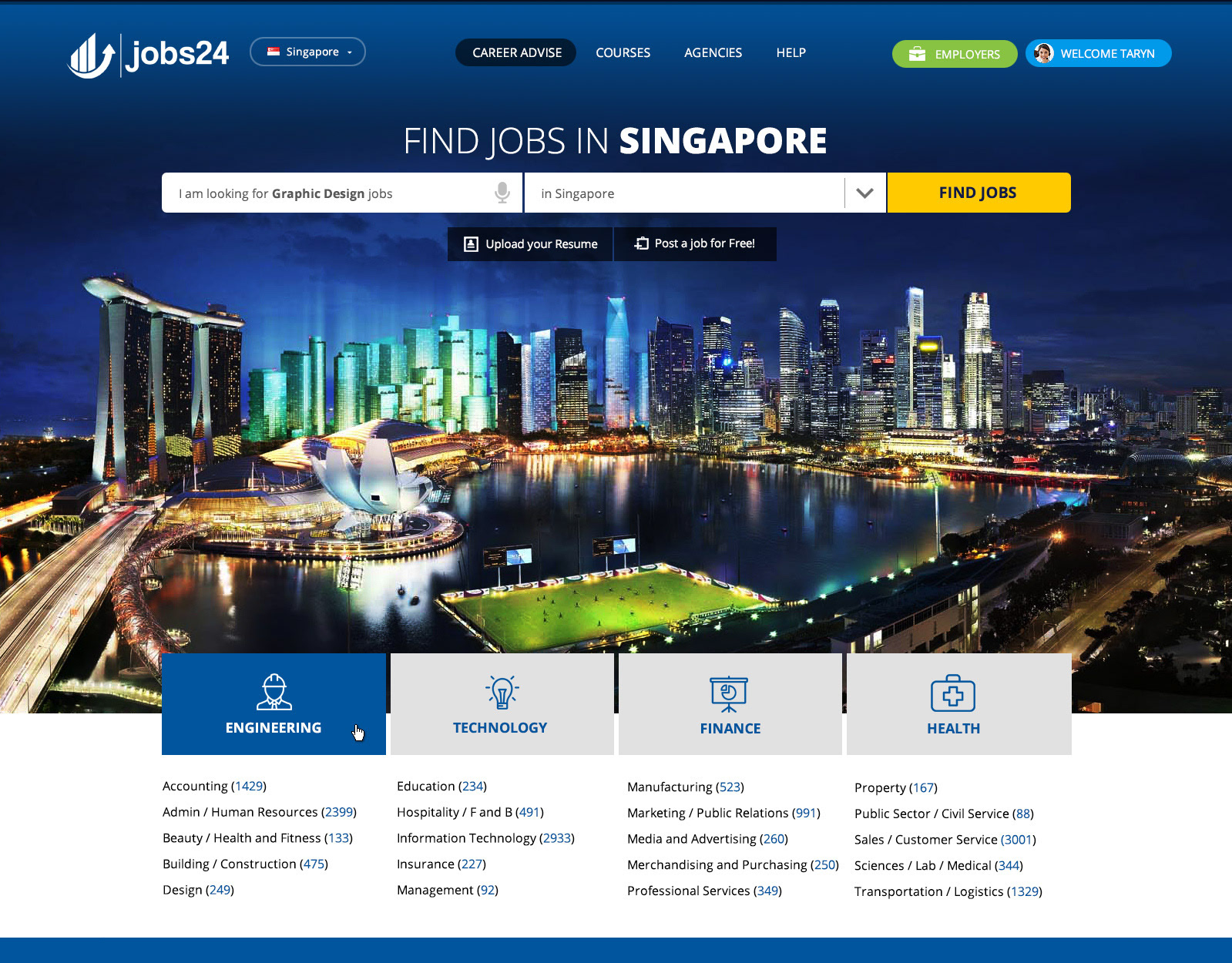This screenshot has width=1232, height=963.
Task: Click the Health medical kit icon
Action: point(953,693)
